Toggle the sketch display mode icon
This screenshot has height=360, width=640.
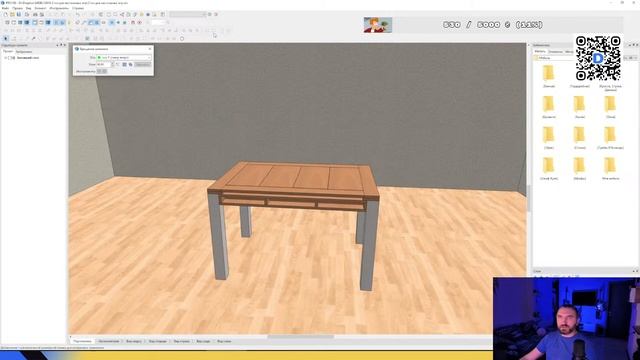[14, 22]
